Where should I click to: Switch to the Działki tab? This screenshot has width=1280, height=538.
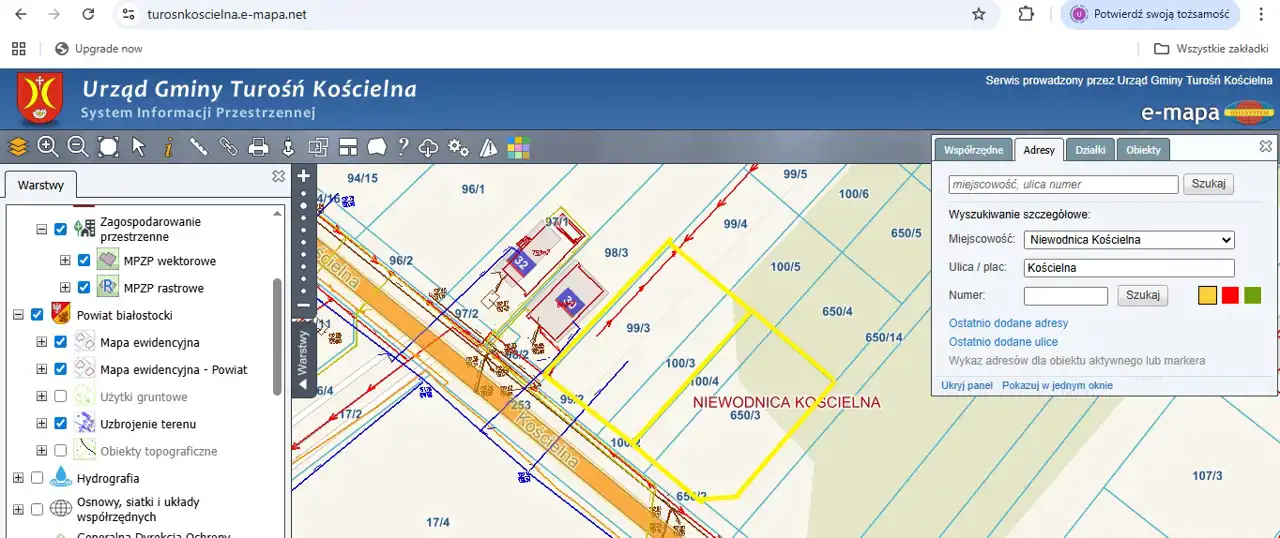tap(1090, 150)
